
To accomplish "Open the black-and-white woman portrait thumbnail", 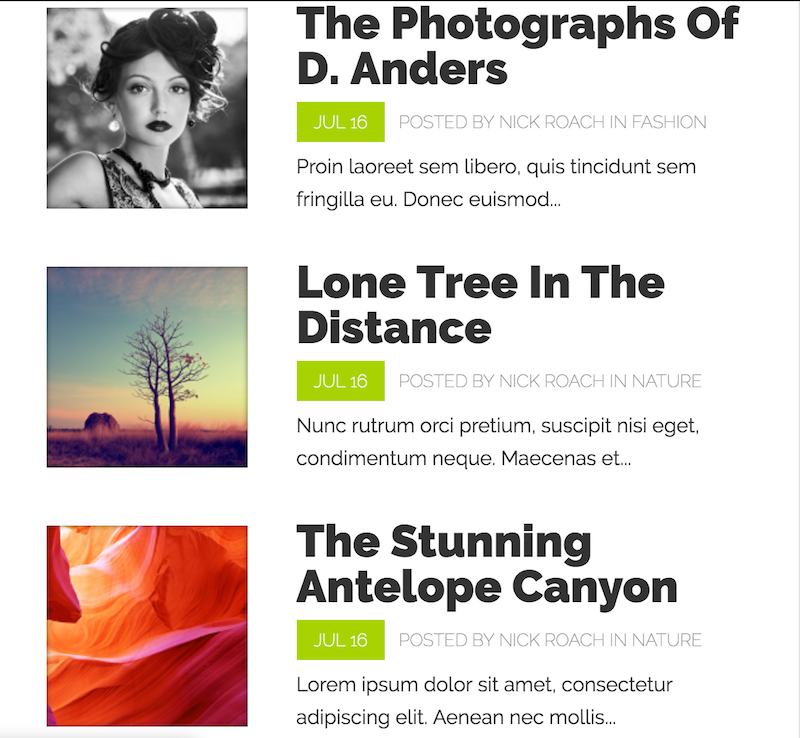I will point(147,108).
